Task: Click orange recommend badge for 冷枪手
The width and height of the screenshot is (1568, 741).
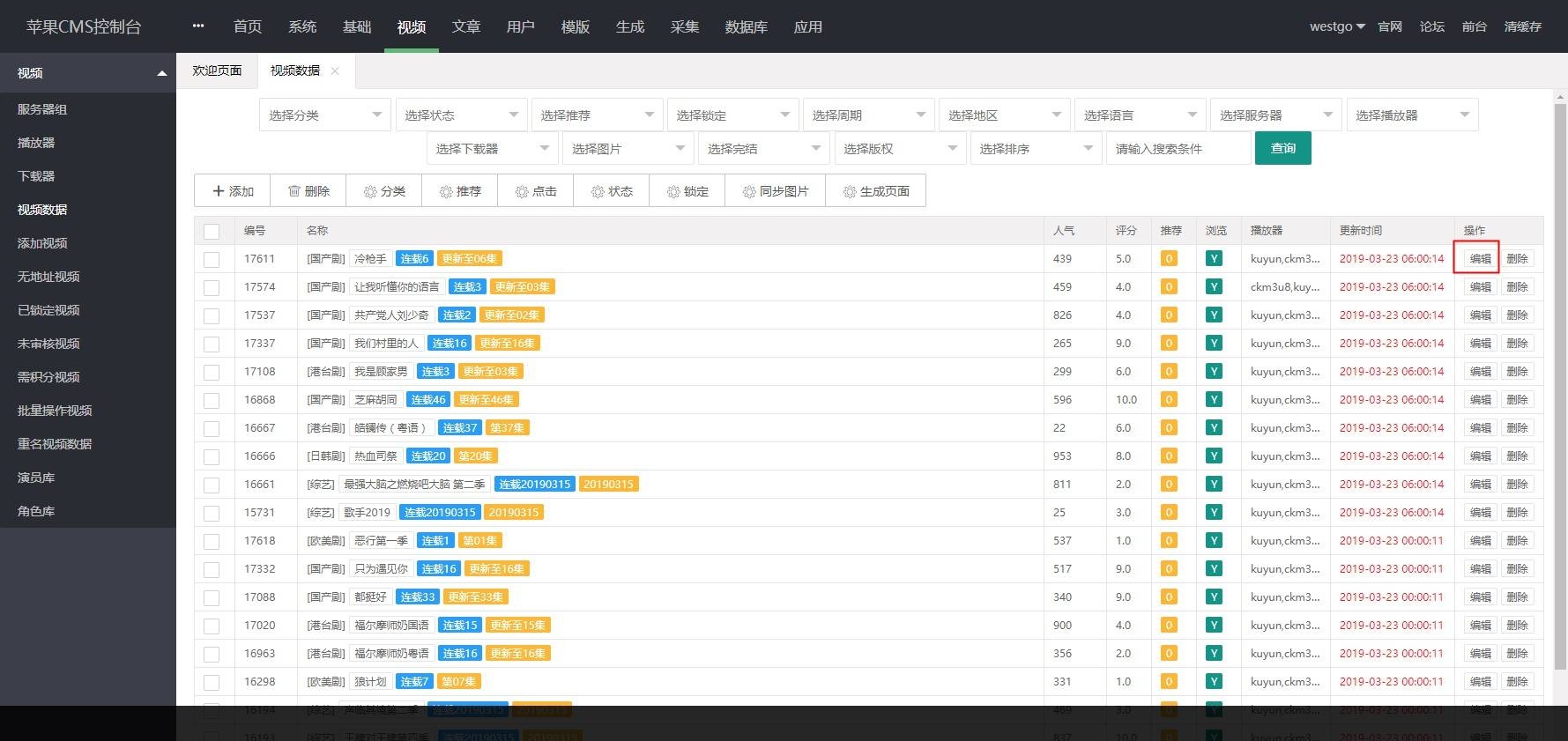Action: 1169,259
